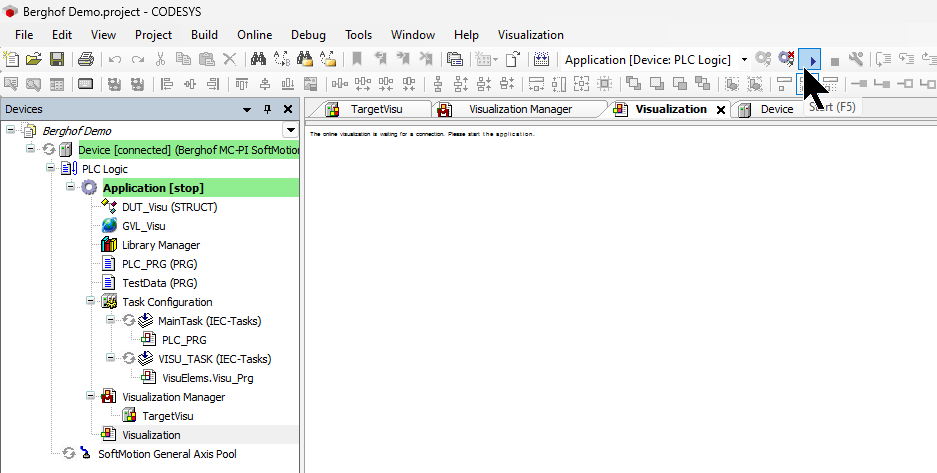Open the File menu
Viewport: 937px width, 473px height.
pyautogui.click(x=24, y=35)
